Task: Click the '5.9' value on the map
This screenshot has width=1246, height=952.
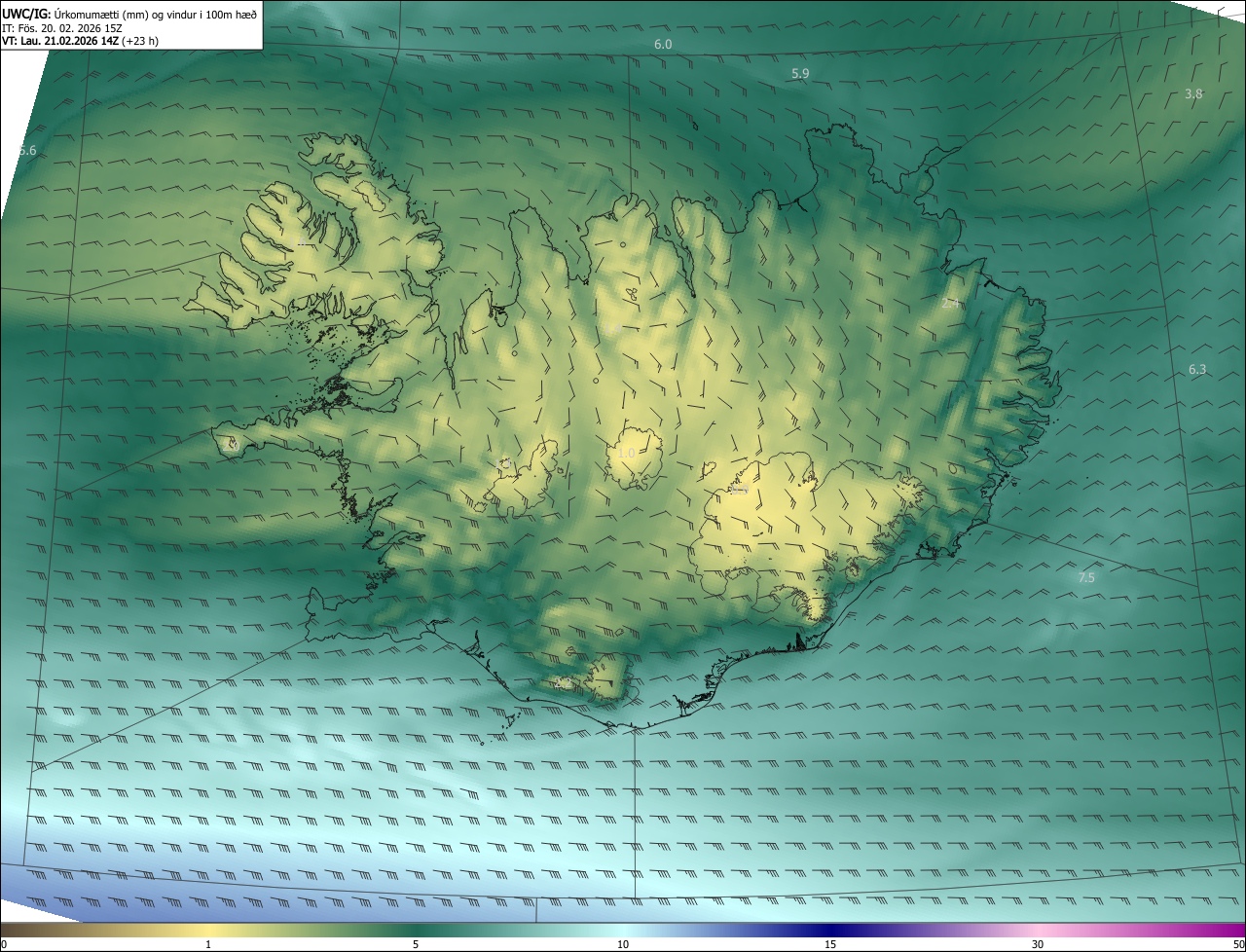Action: (800, 74)
